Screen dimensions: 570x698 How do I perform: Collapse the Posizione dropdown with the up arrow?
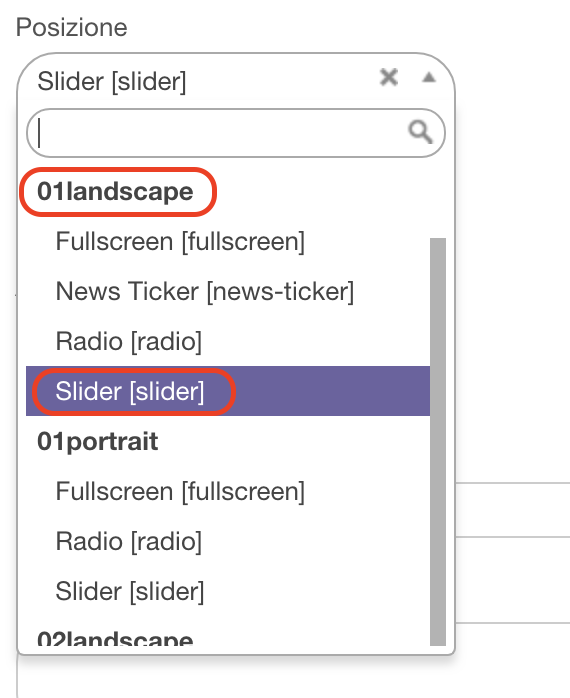pos(429,77)
